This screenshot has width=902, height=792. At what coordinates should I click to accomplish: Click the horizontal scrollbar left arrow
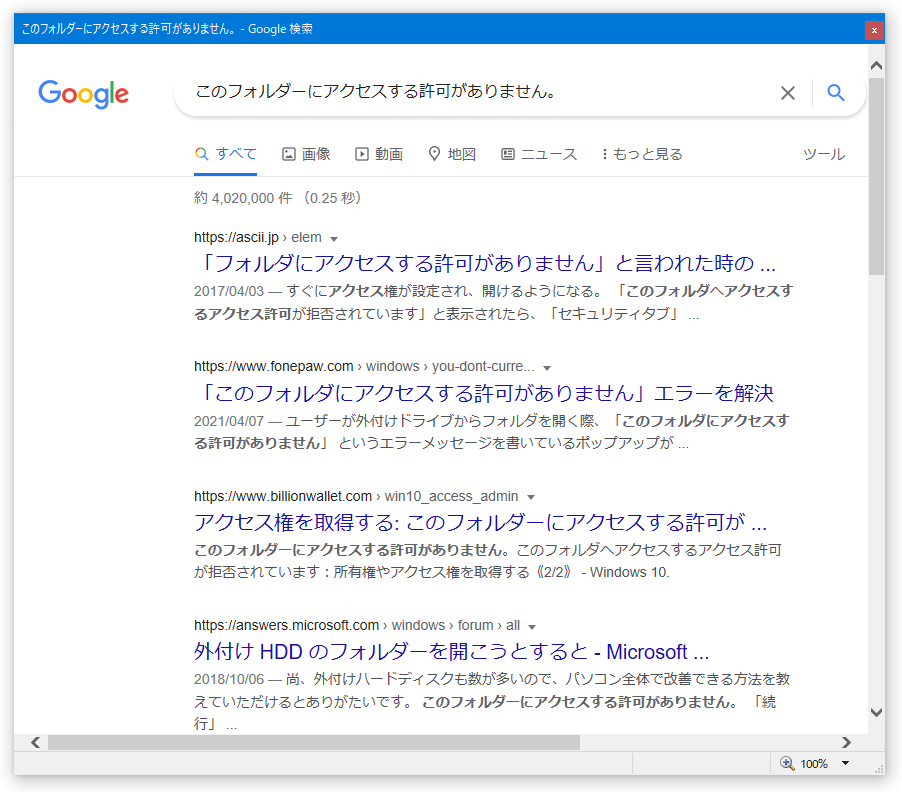point(36,743)
